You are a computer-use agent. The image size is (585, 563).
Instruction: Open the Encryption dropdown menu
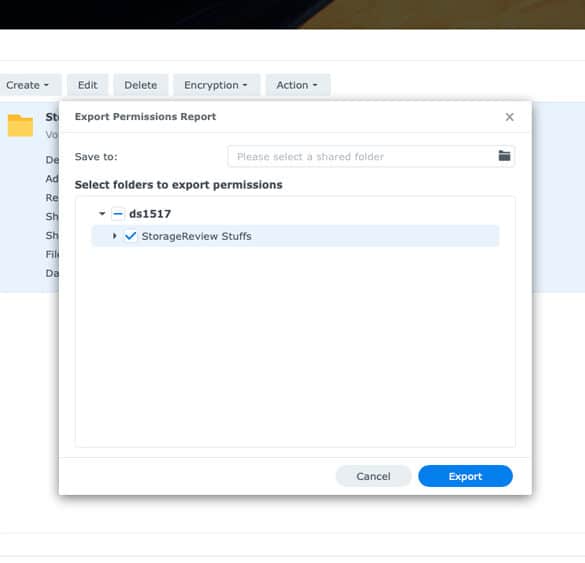point(216,85)
